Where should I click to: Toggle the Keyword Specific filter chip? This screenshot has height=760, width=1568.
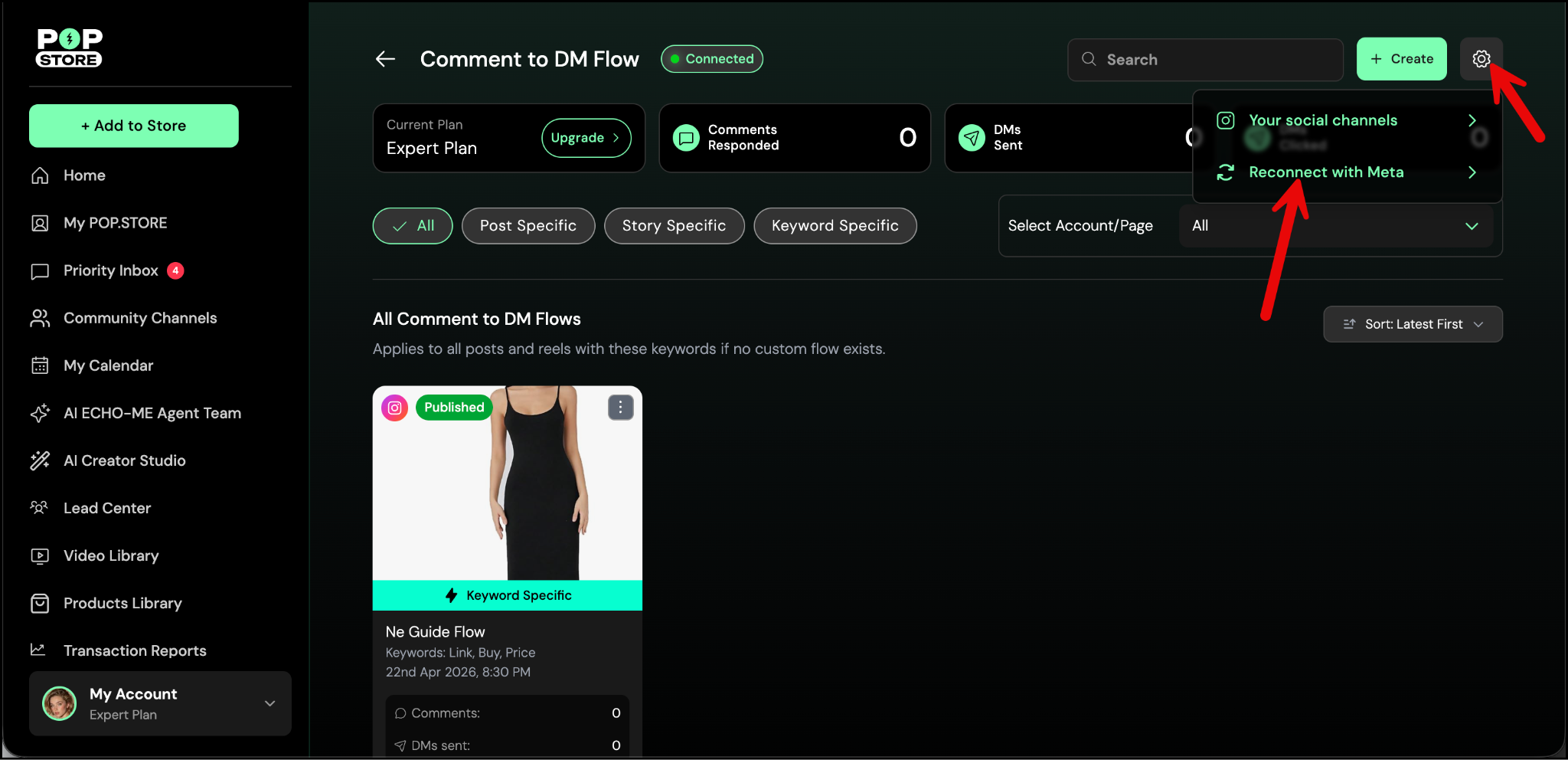[x=835, y=226]
